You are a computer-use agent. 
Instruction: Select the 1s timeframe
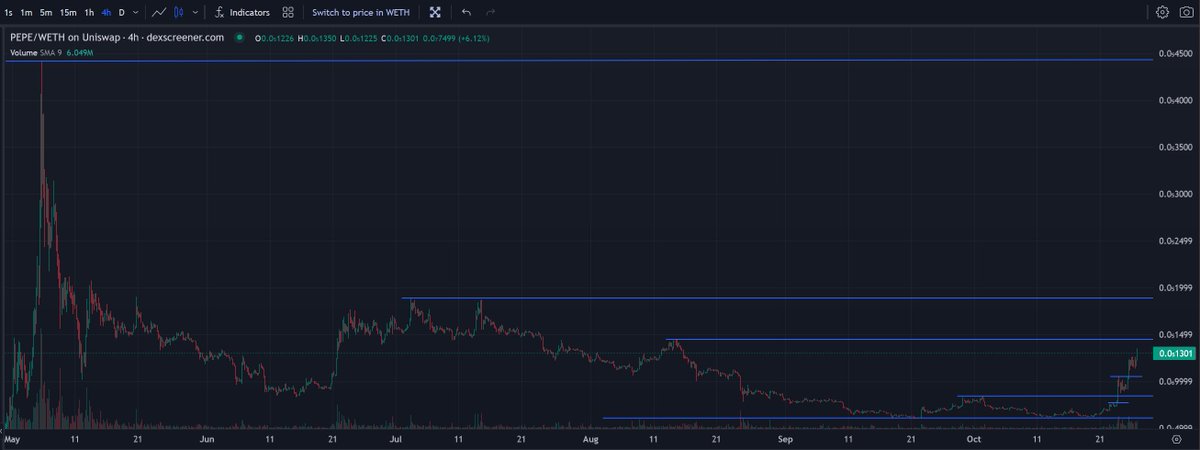click(9, 12)
